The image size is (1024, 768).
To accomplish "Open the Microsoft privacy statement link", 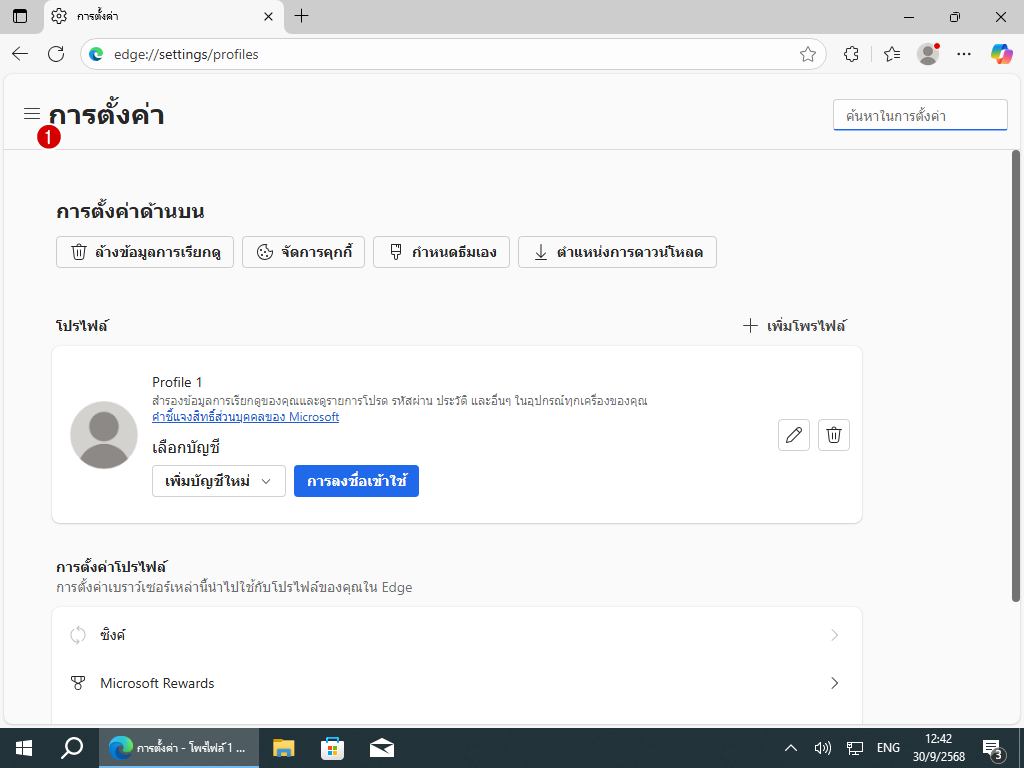I will click(x=245, y=417).
